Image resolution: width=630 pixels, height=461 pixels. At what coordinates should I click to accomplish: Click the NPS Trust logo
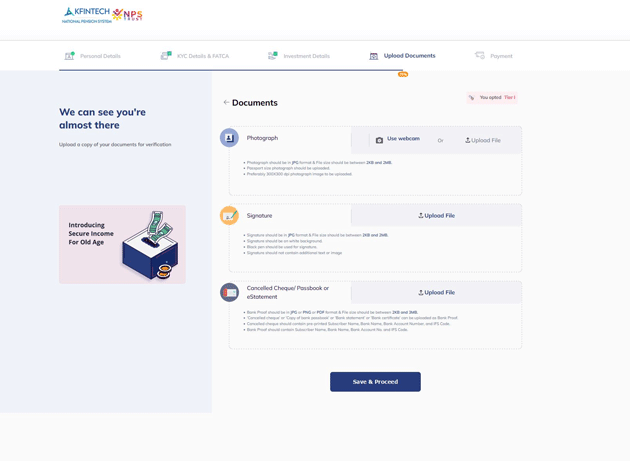pos(127,15)
